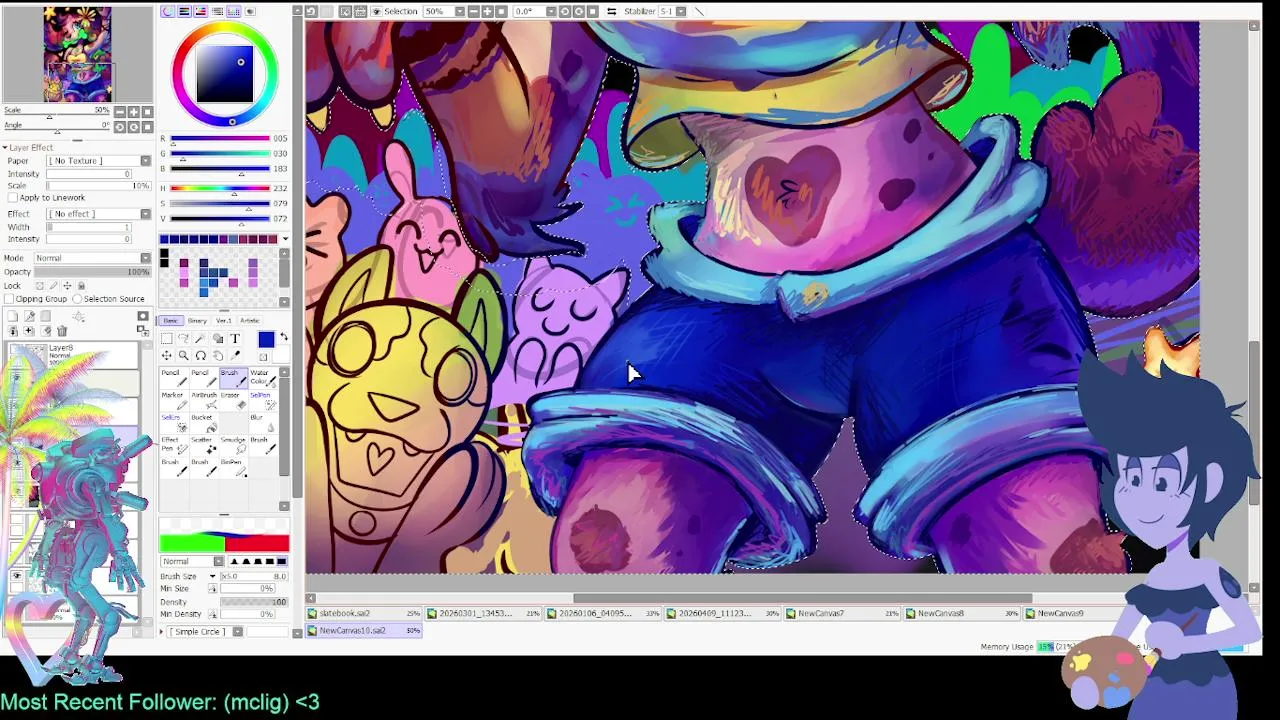Click zoom in plus button under navigator
1280x720 pixels.
click(134, 112)
